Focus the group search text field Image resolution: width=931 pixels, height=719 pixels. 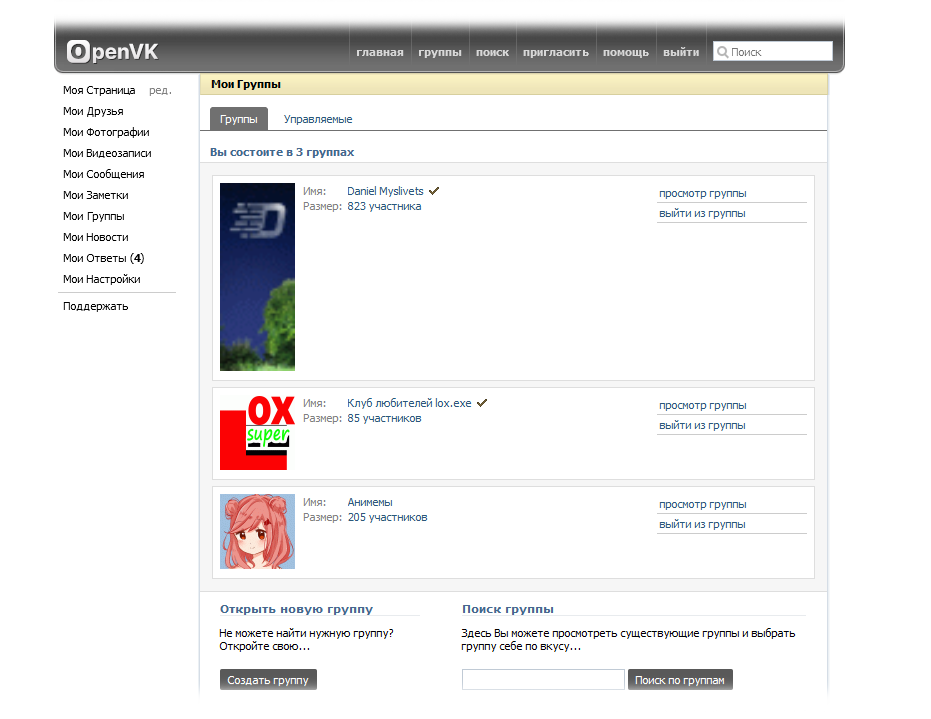tap(543, 680)
